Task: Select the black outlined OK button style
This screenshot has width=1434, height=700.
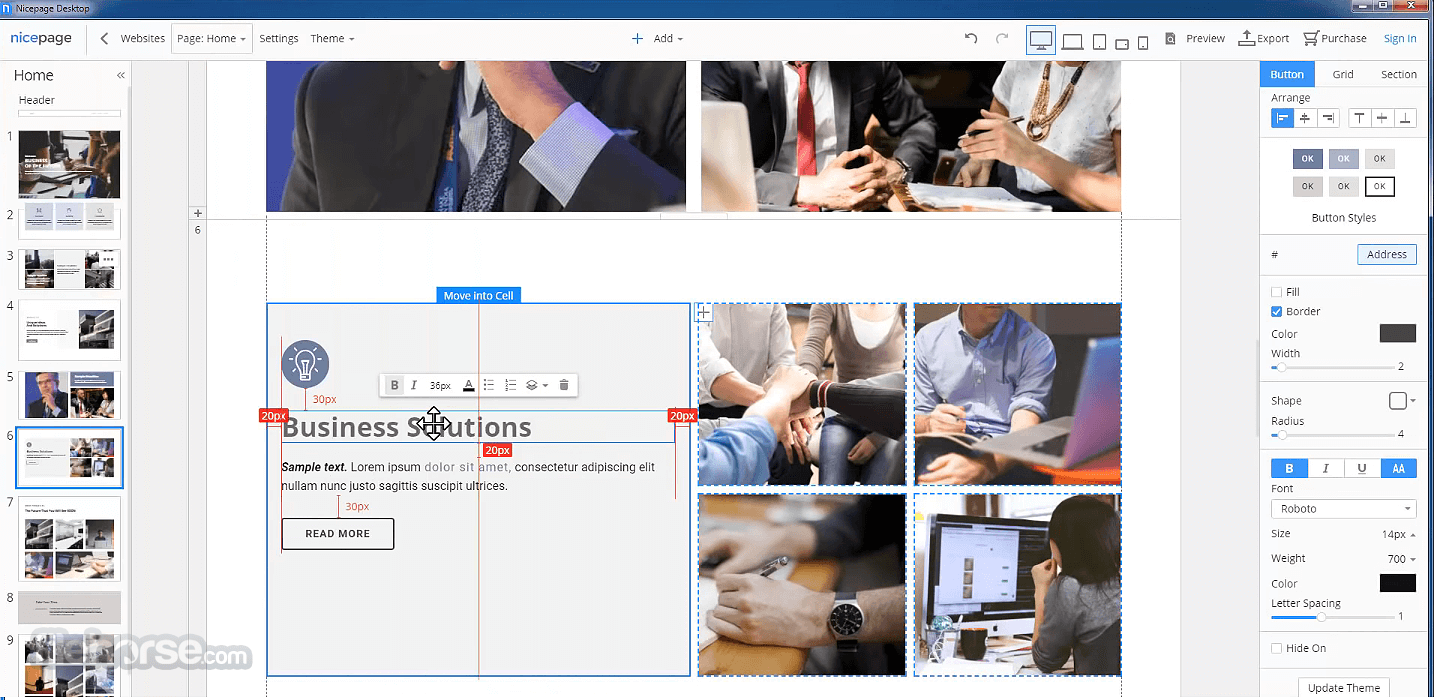Action: [1379, 186]
